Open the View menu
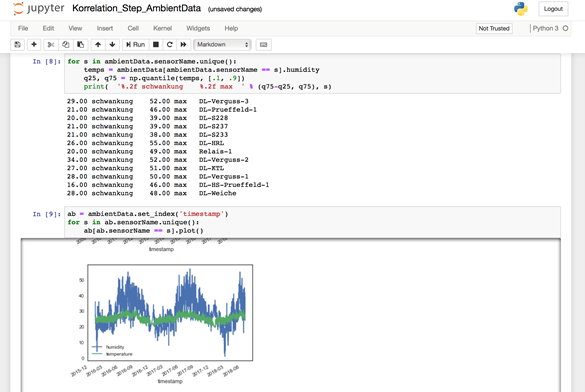 pyautogui.click(x=75, y=28)
